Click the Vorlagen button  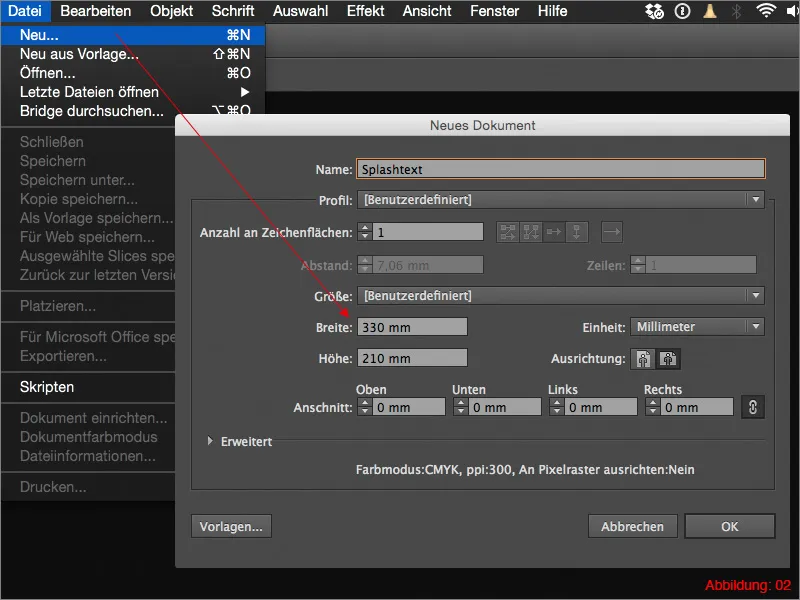click(x=231, y=526)
